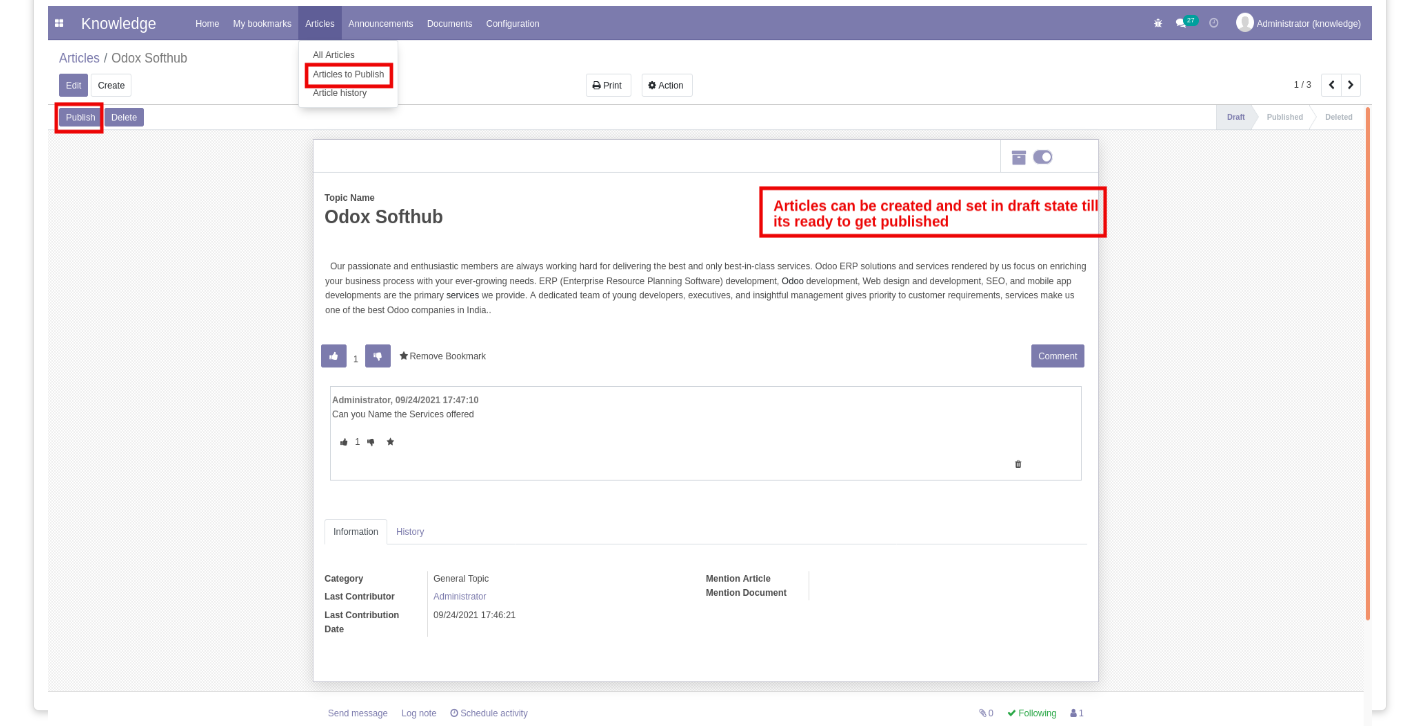This screenshot has width=1406, height=726.
Task: Delete the comment using the trash icon
Action: click(x=1018, y=464)
